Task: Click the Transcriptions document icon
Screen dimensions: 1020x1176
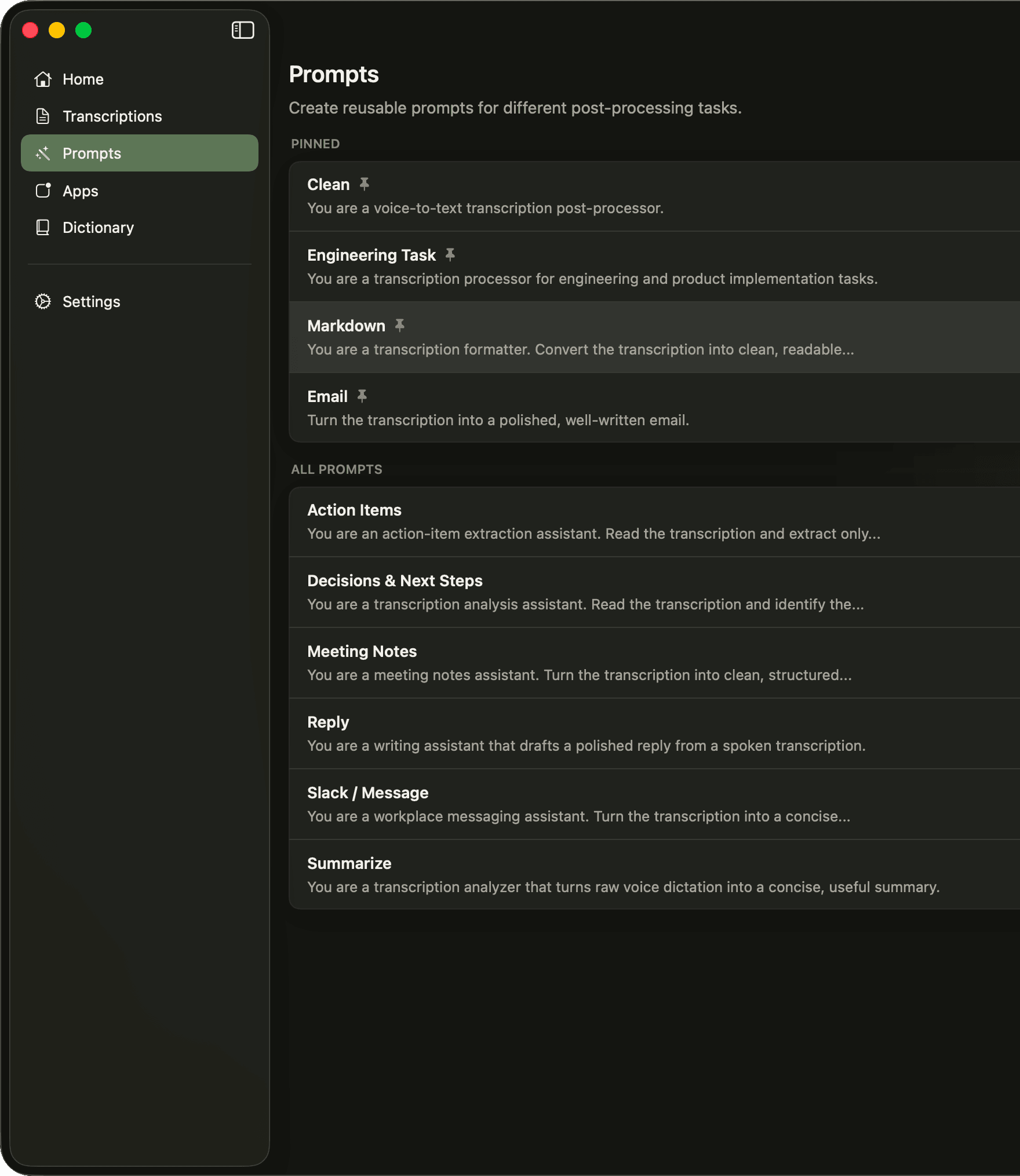Action: click(43, 116)
